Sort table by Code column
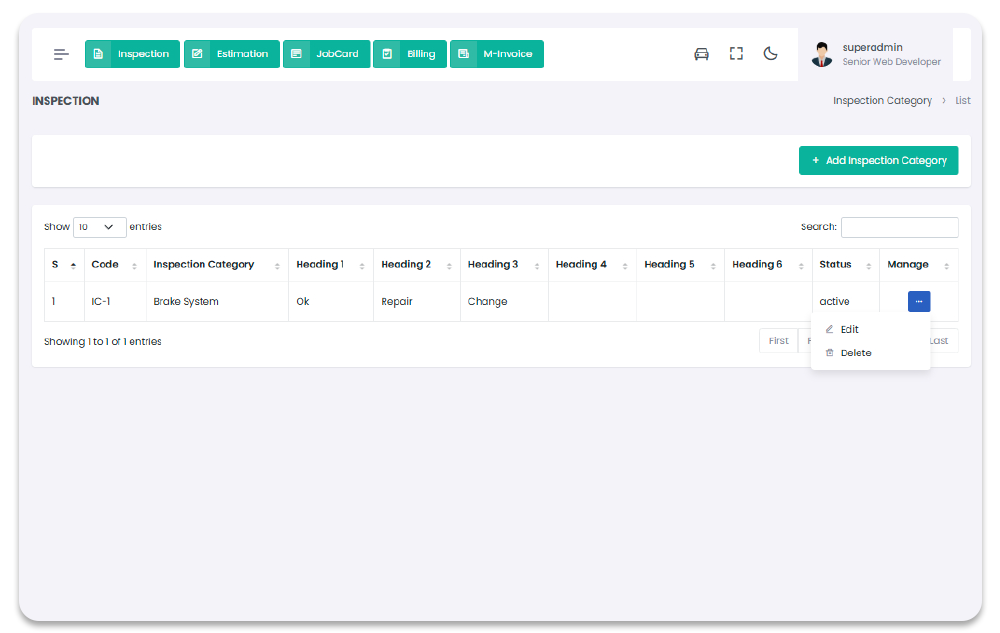 click(113, 265)
